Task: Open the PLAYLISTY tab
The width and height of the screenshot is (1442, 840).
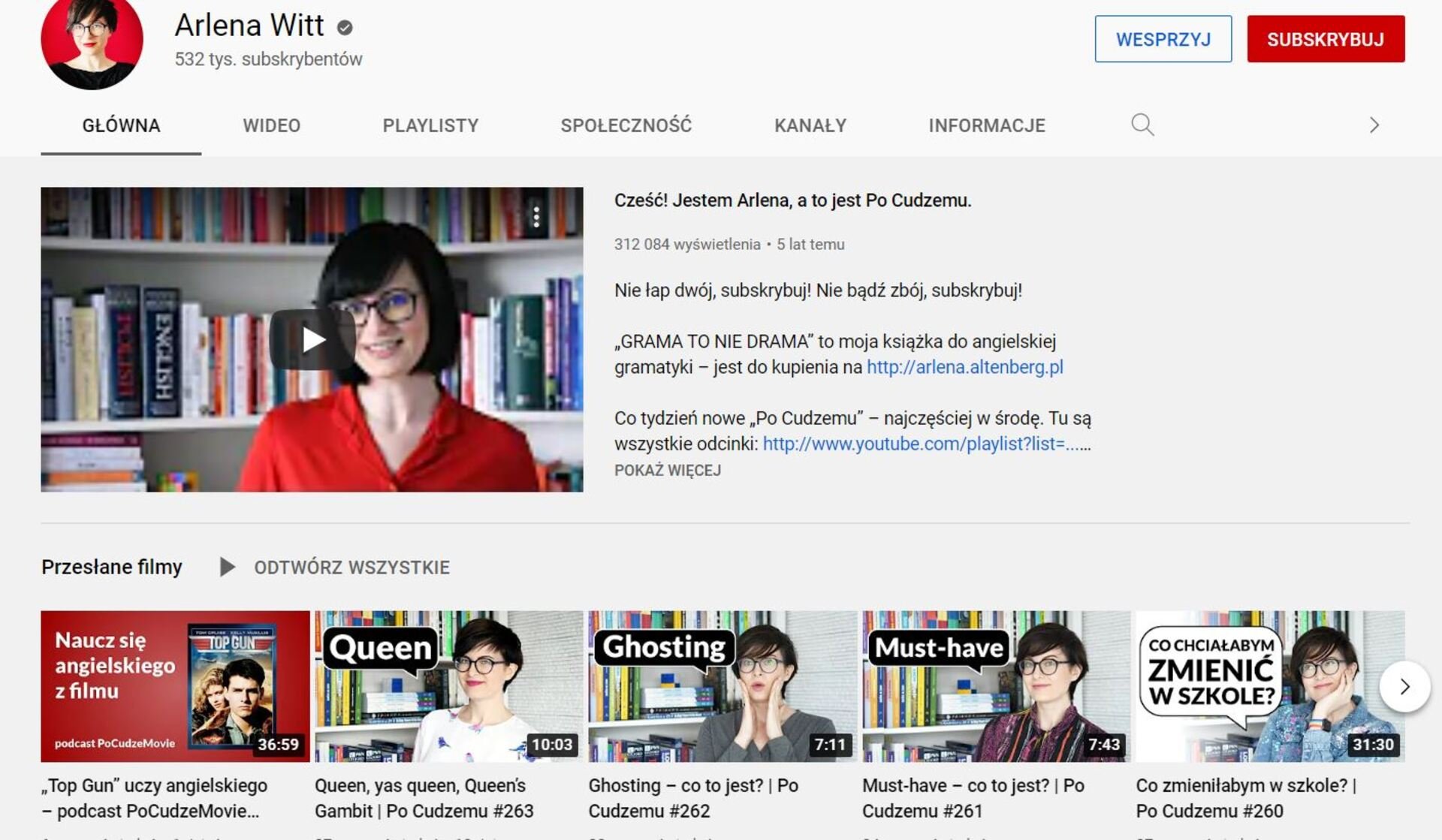Action: click(430, 125)
